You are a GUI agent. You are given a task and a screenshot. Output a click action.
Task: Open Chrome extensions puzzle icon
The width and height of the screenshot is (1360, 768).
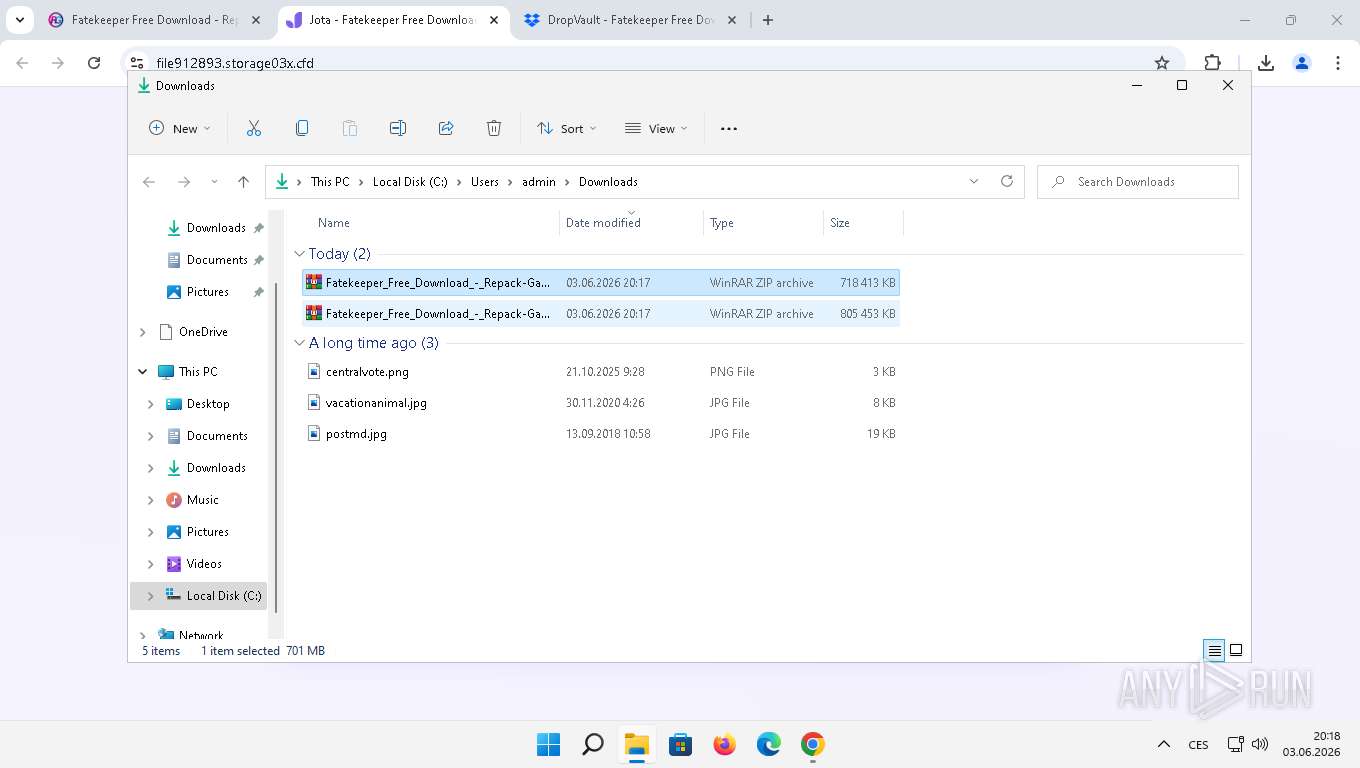point(1212,63)
